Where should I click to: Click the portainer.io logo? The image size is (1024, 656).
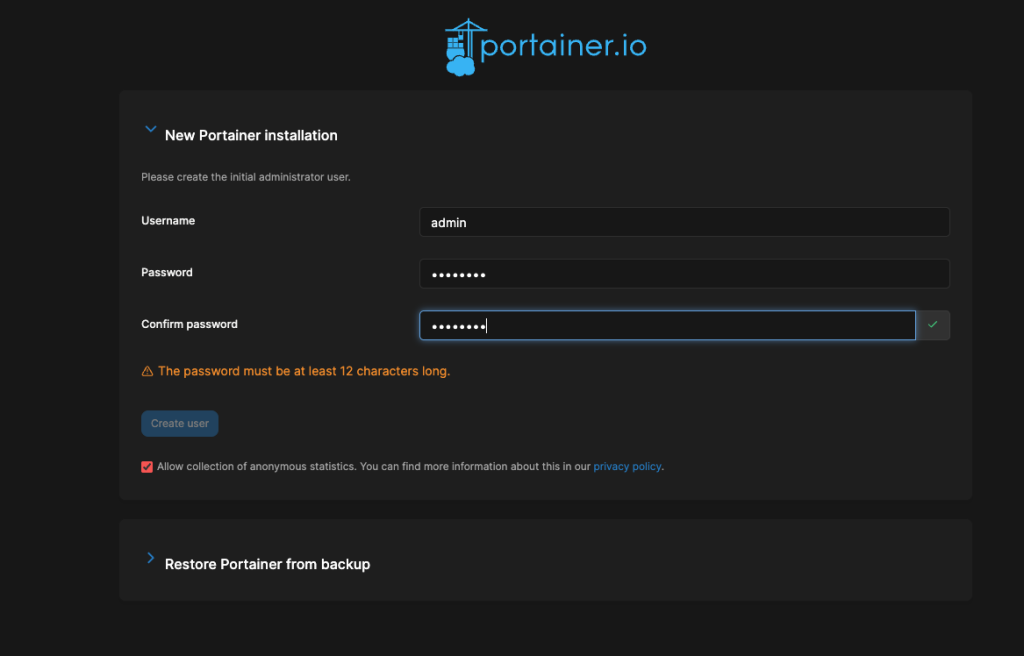[x=545, y=47]
